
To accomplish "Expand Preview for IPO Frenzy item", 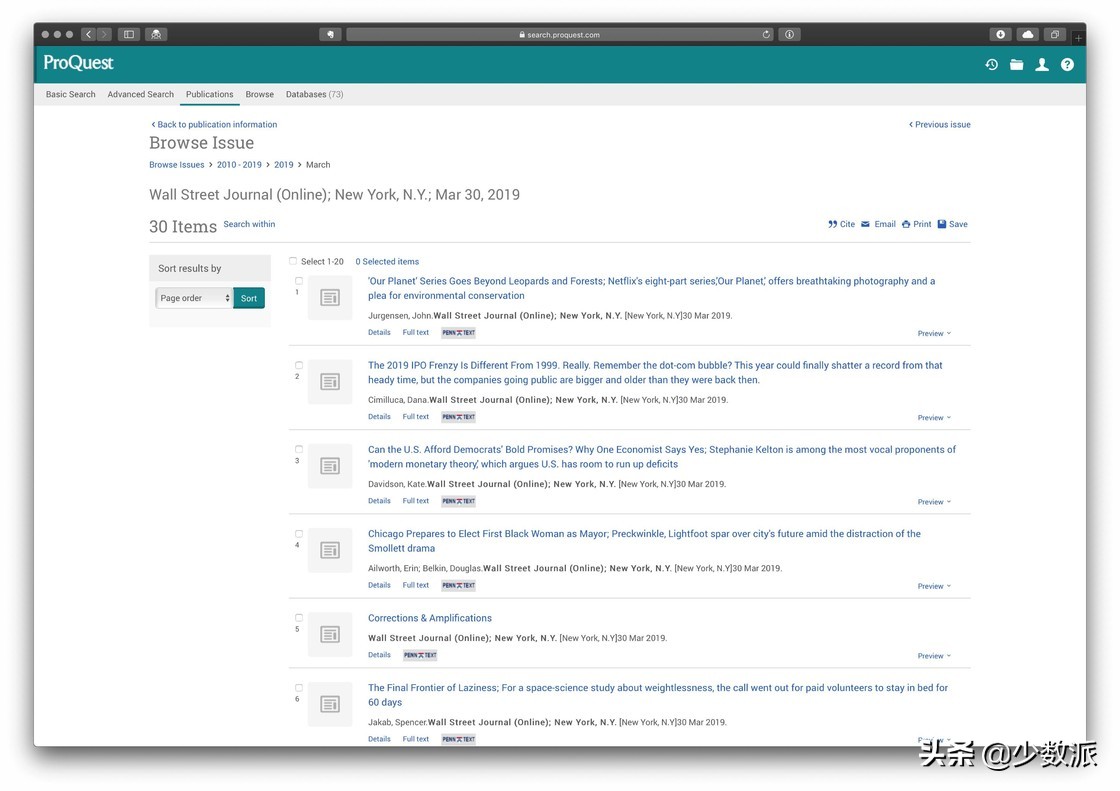I will 934,418.
